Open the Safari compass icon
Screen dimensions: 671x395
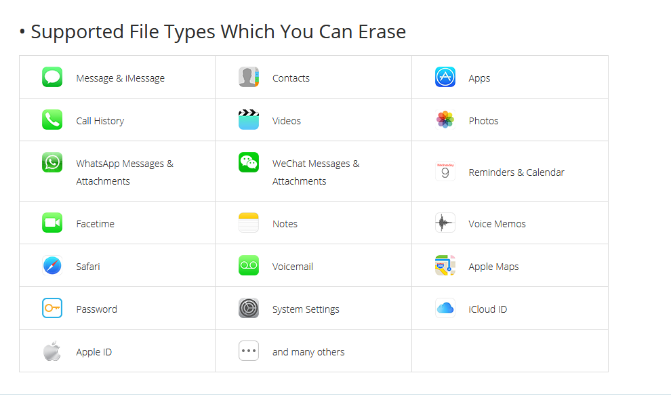(52, 265)
